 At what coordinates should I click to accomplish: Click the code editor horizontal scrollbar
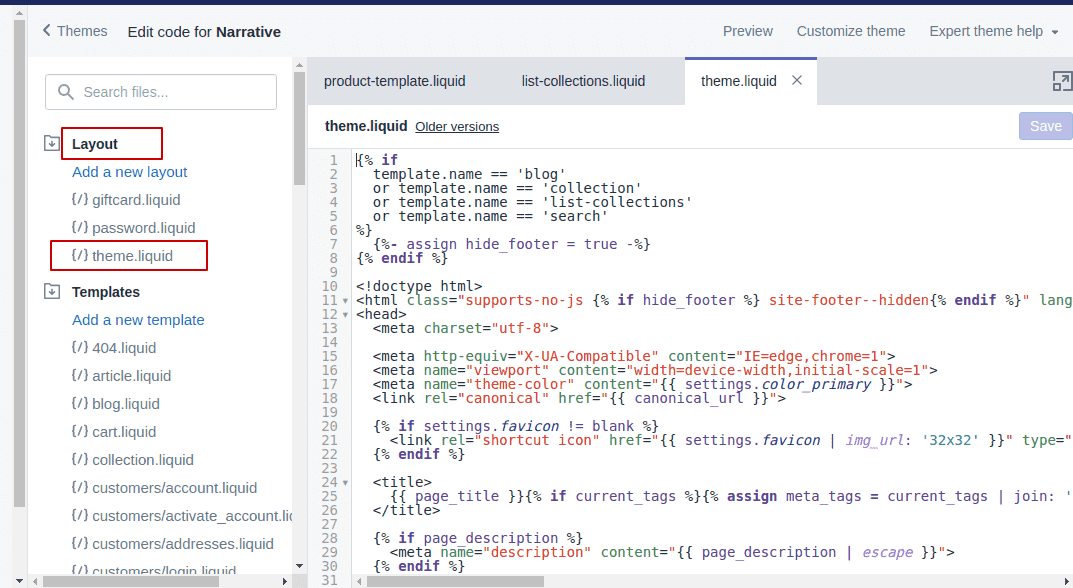click(450, 581)
